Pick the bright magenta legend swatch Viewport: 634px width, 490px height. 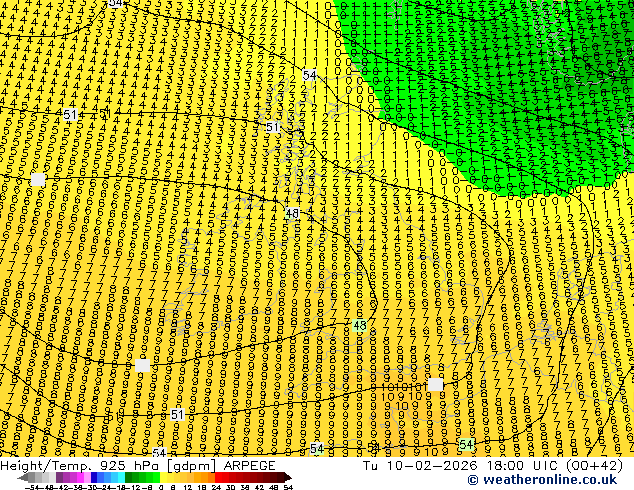click(80, 477)
